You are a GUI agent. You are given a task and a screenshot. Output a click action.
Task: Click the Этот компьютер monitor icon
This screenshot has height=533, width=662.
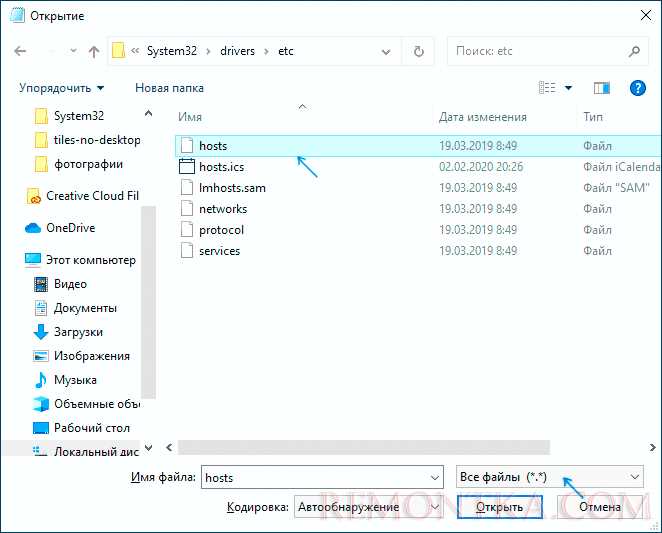coord(33,260)
